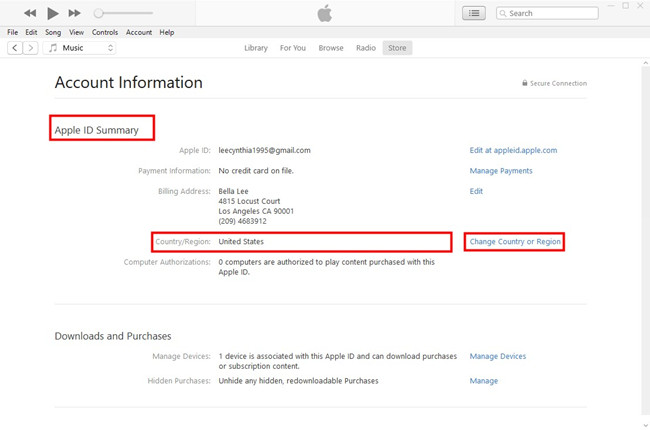Viewport: 650px width, 430px height.
Task: Open Edit at appleid.apple.com link
Action: (x=513, y=151)
